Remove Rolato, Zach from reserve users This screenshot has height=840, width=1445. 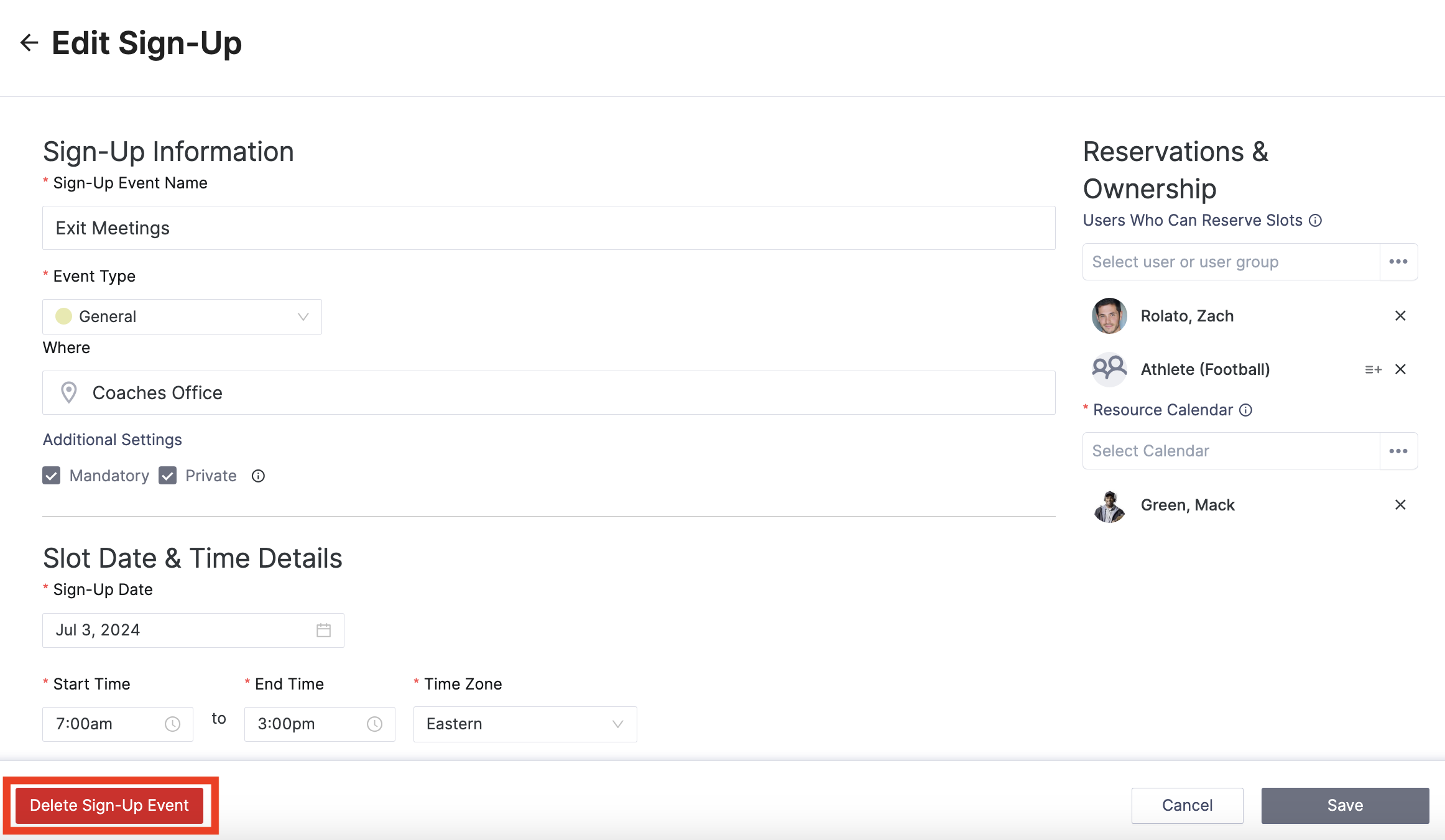point(1400,316)
